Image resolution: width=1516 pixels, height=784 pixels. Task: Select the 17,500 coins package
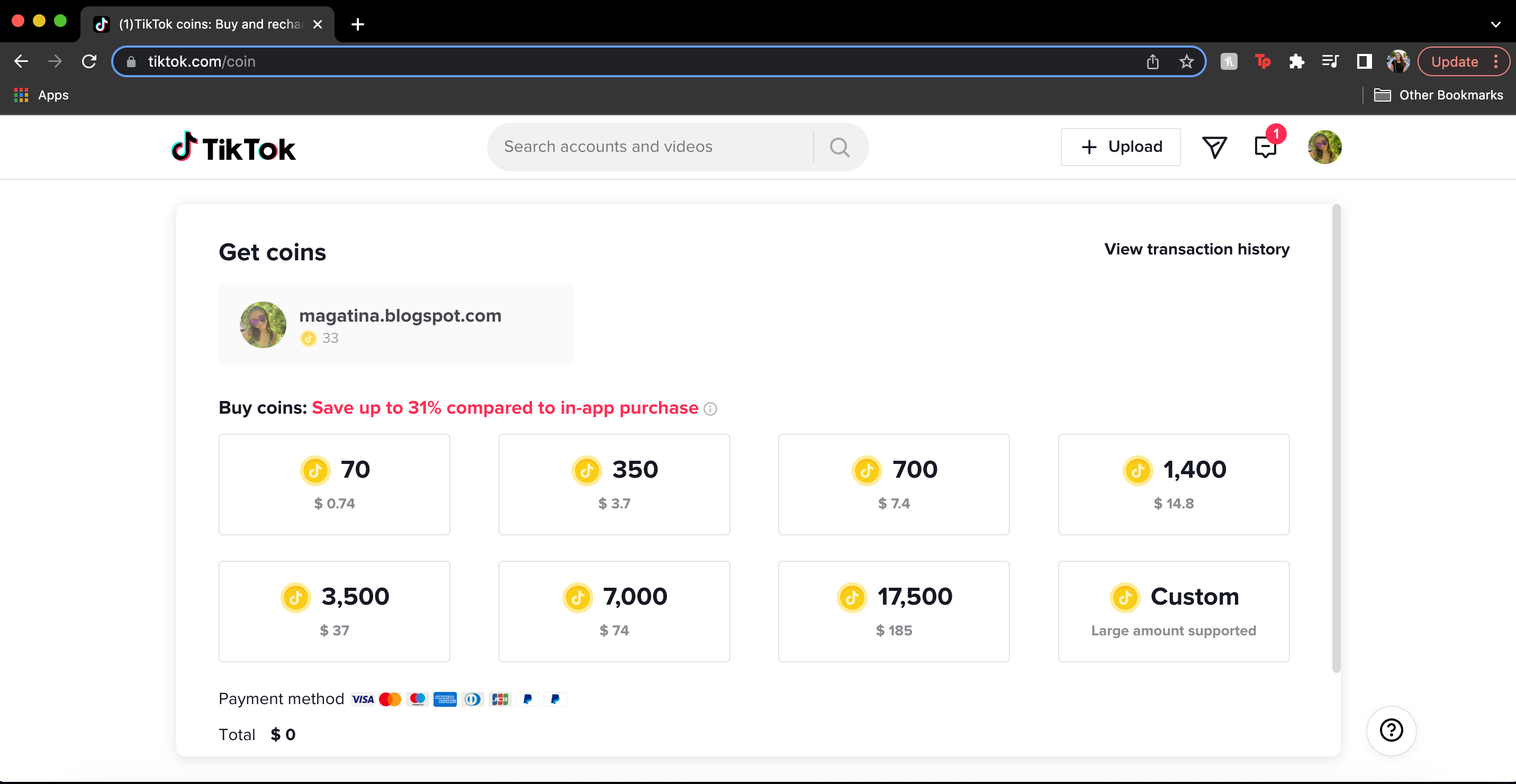pyautogui.click(x=894, y=611)
